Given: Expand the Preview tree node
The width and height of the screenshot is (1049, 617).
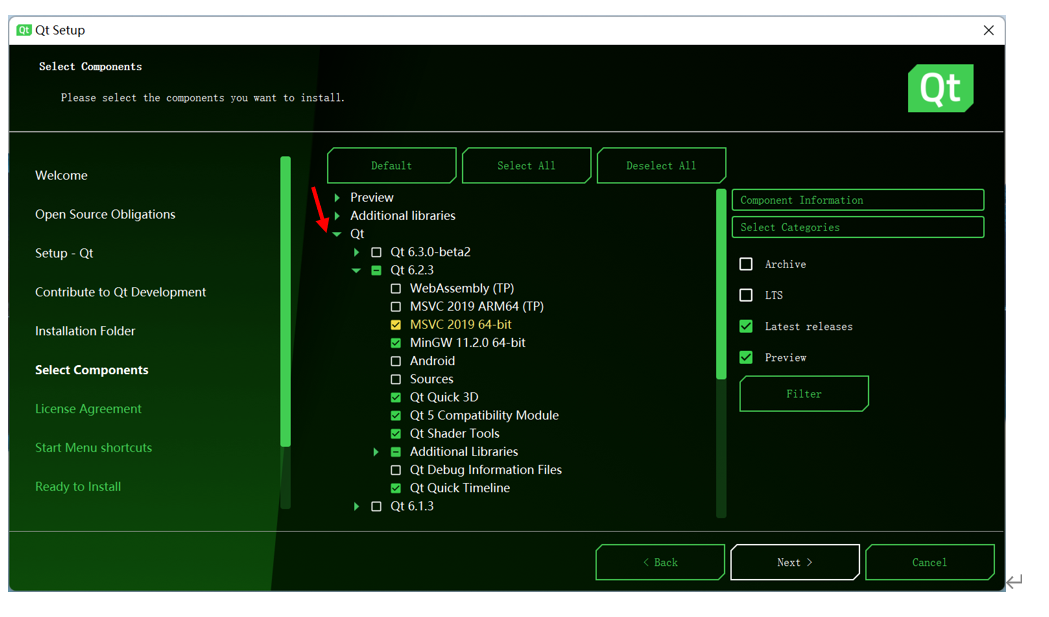Looking at the screenshot, I should click(337, 197).
